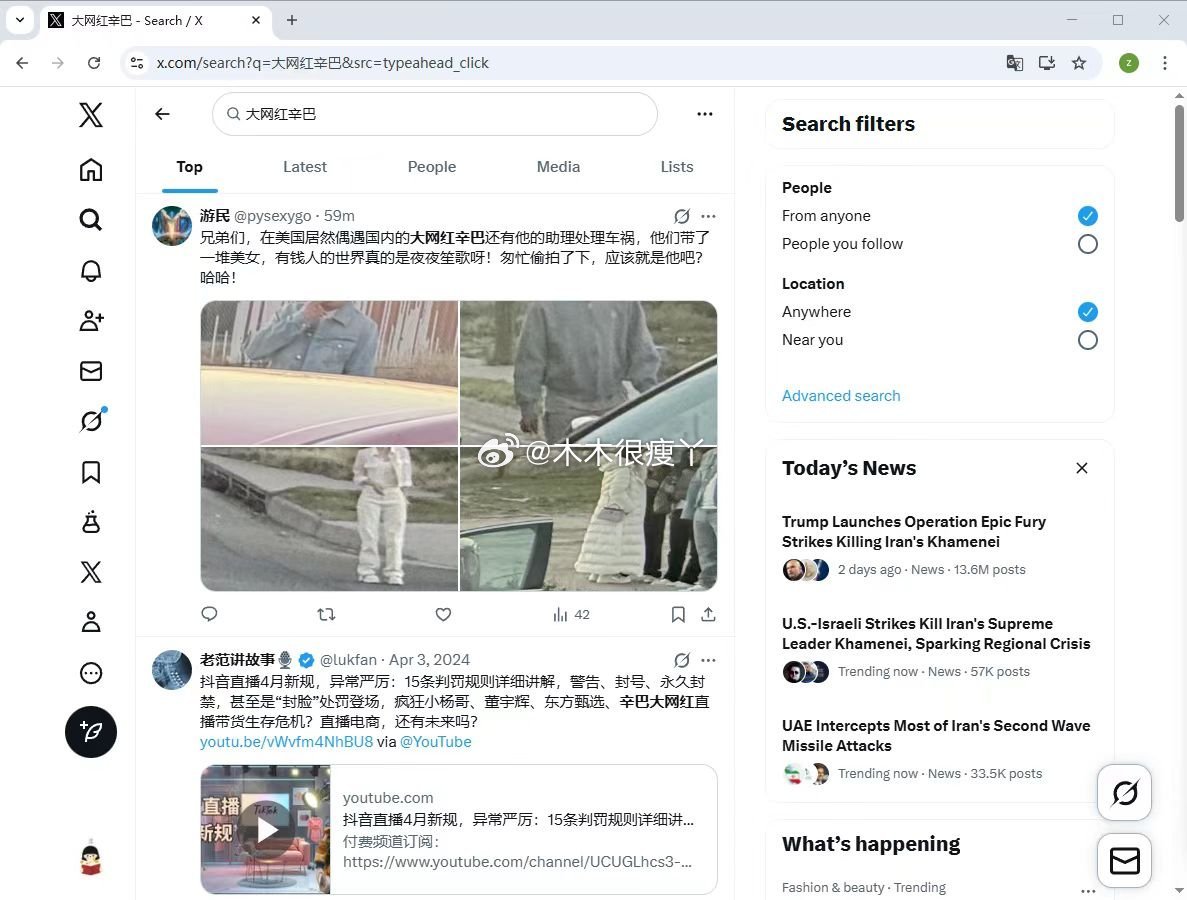Go to Home via house icon

pyautogui.click(x=91, y=170)
